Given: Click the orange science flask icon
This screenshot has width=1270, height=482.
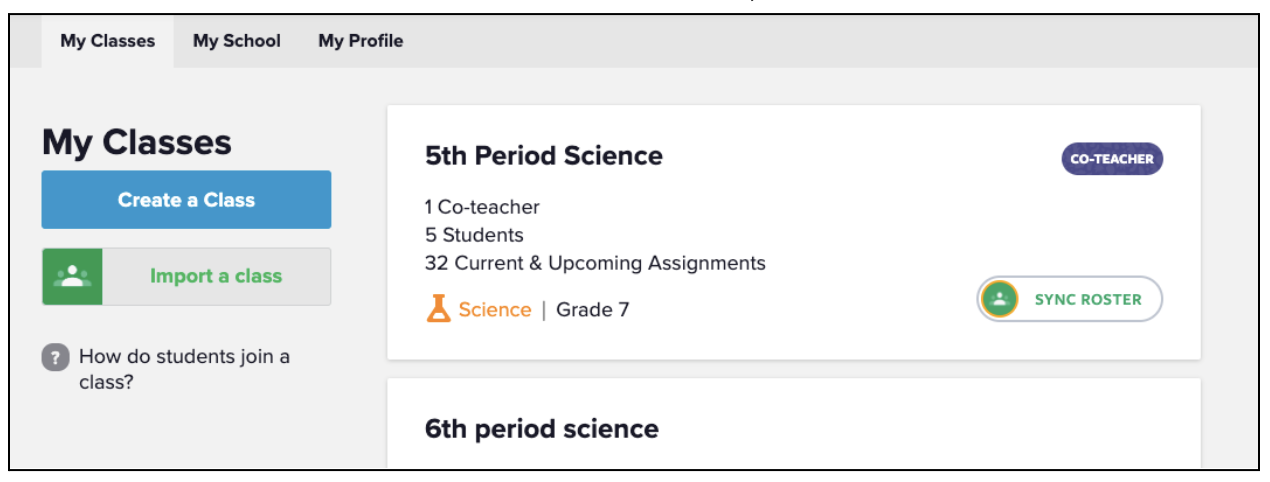Looking at the screenshot, I should click(439, 310).
